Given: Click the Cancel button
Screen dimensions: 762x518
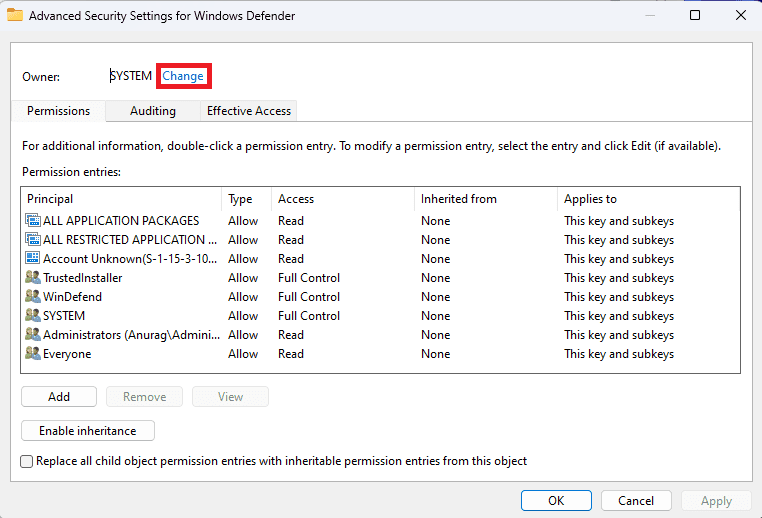Looking at the screenshot, I should (x=636, y=501).
